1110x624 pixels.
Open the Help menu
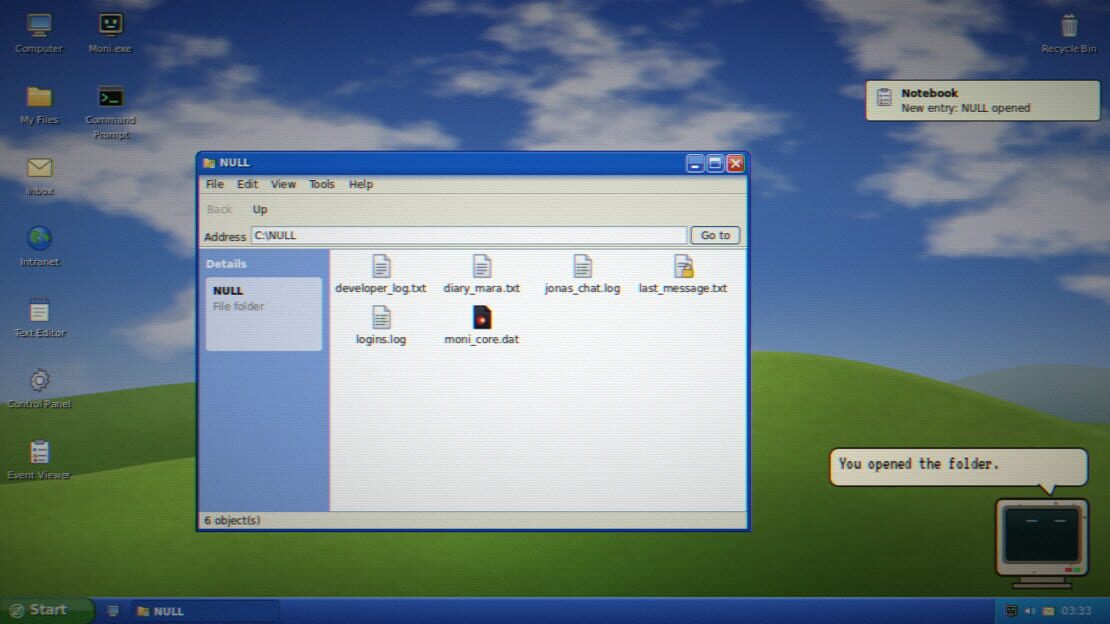[x=360, y=184]
